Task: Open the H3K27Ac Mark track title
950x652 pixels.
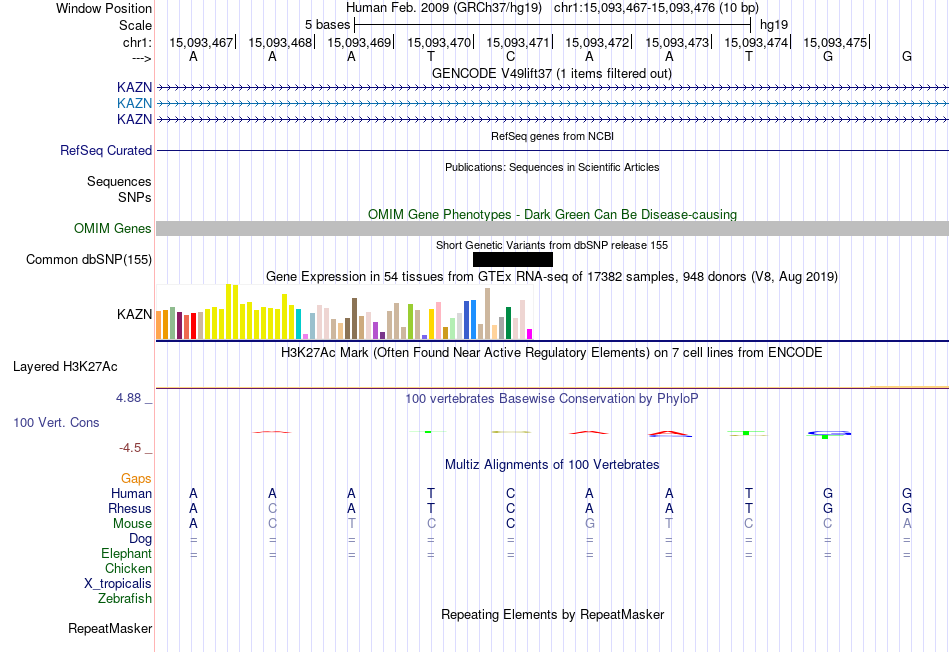Action: (552, 353)
